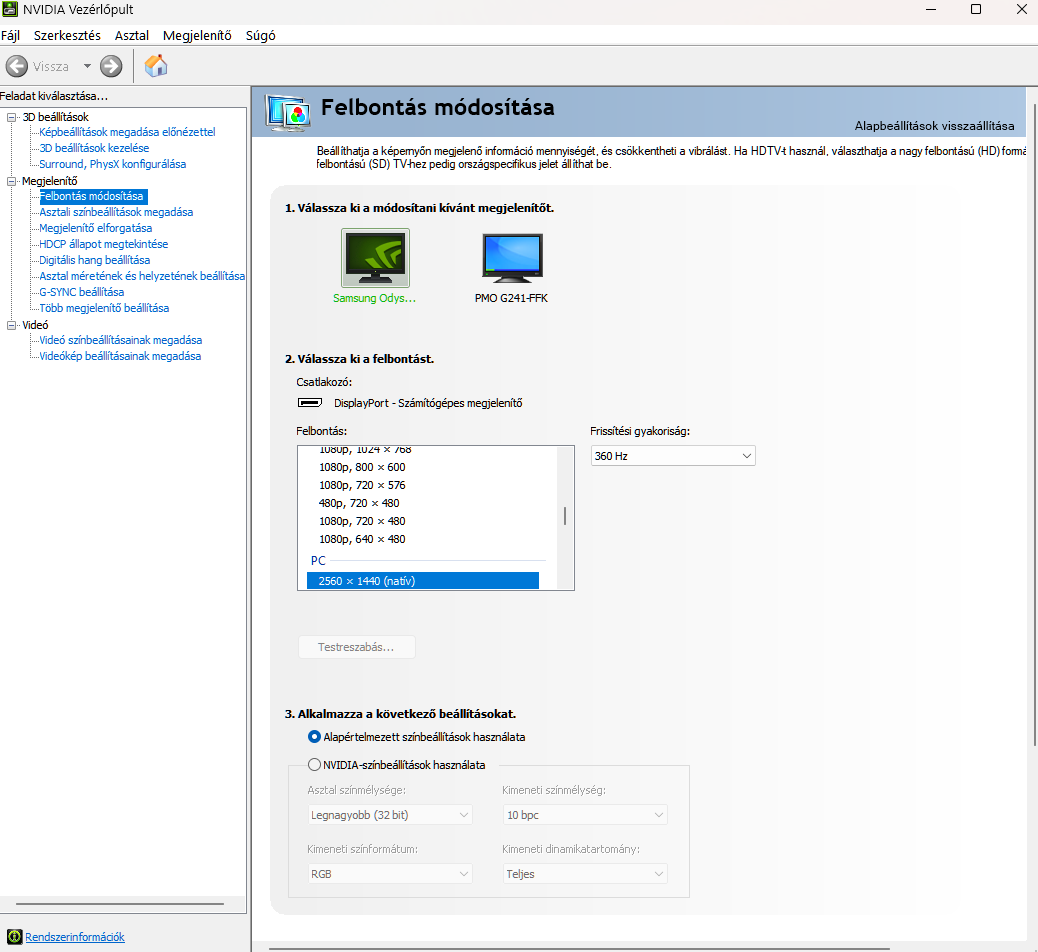The height and width of the screenshot is (952, 1038).
Task: Click the Back arrow icon in toolbar
Action: coord(17,66)
